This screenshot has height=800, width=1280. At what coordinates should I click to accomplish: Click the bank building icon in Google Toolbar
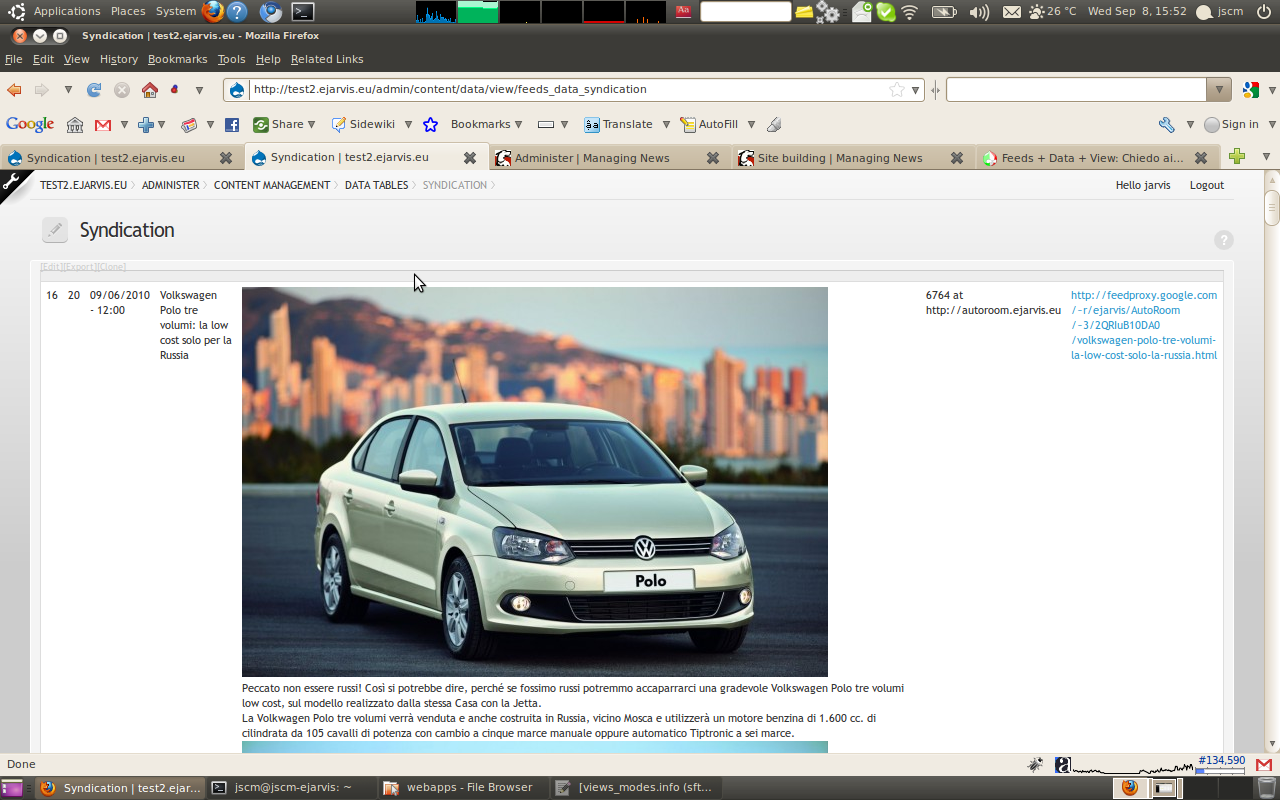pos(75,125)
